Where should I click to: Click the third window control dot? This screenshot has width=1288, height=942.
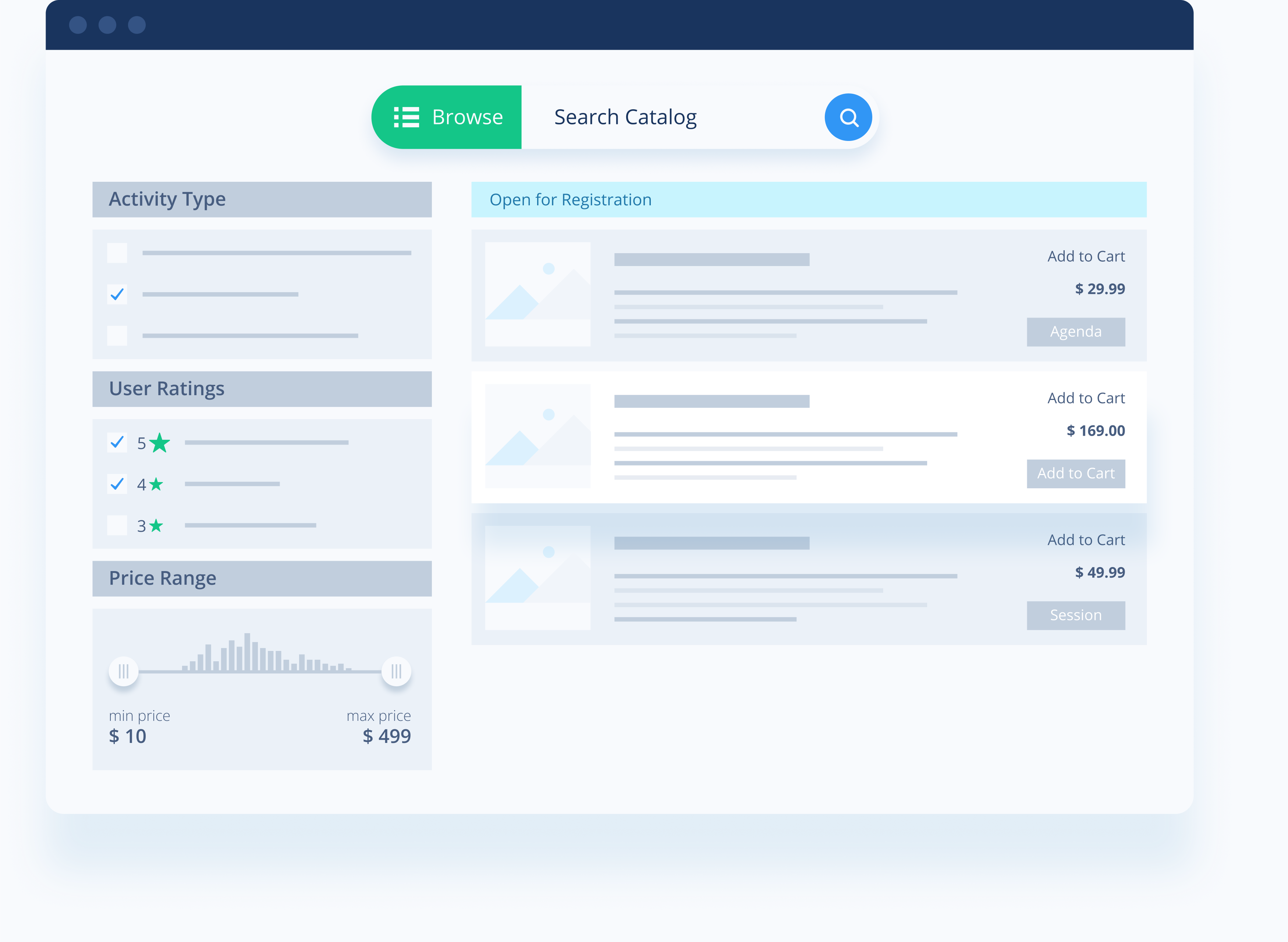[x=137, y=25]
